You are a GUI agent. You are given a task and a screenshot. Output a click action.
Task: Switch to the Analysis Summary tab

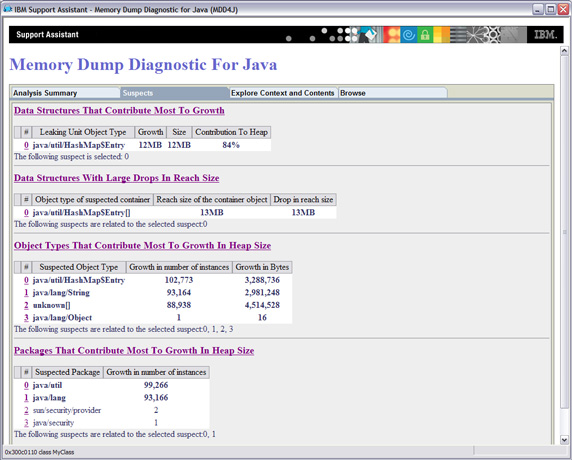[x=66, y=93]
